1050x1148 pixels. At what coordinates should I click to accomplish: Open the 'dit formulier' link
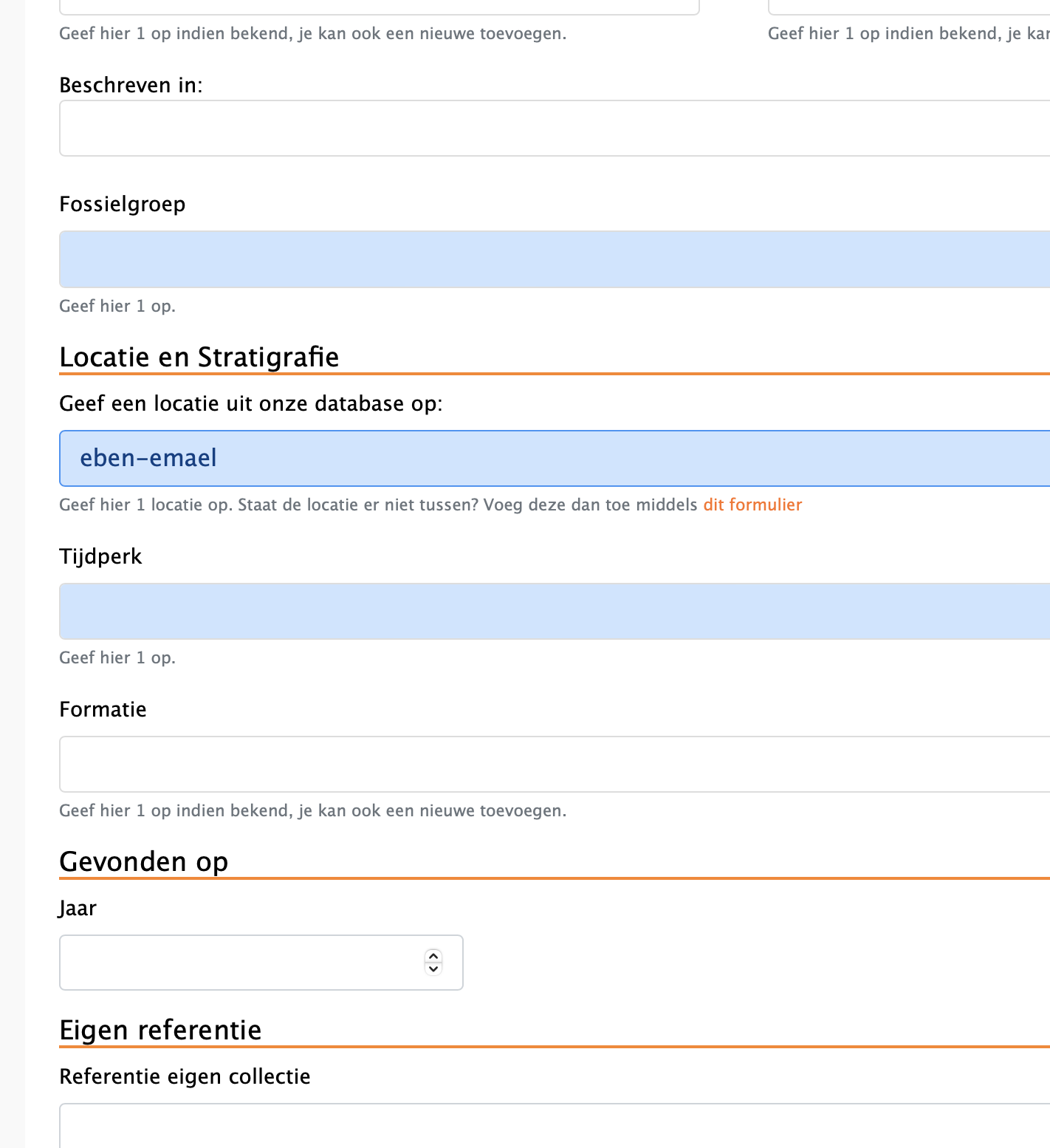(752, 505)
